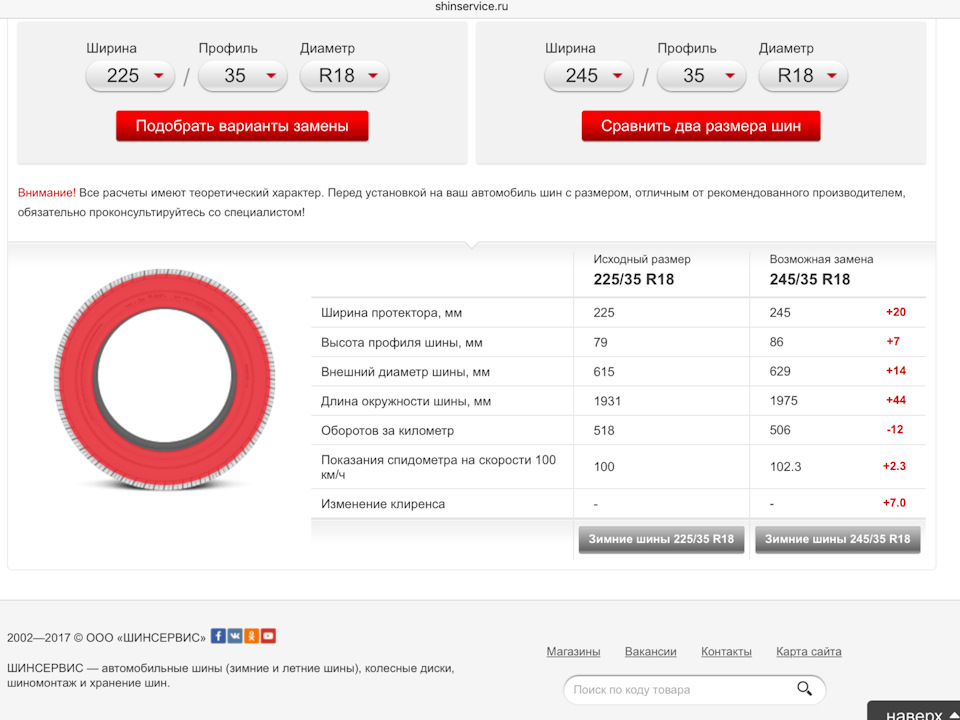Click the +44 circumference difference value
960x720 pixels.
tap(896, 400)
